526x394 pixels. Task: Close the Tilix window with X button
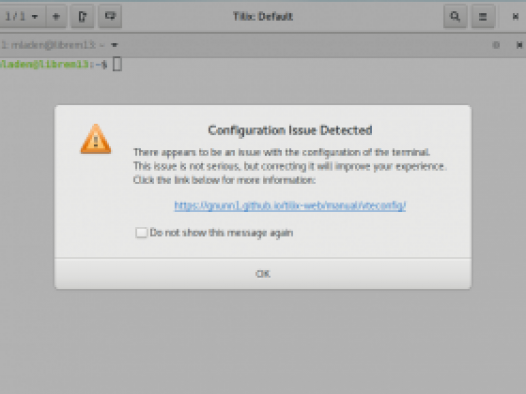(x=515, y=16)
